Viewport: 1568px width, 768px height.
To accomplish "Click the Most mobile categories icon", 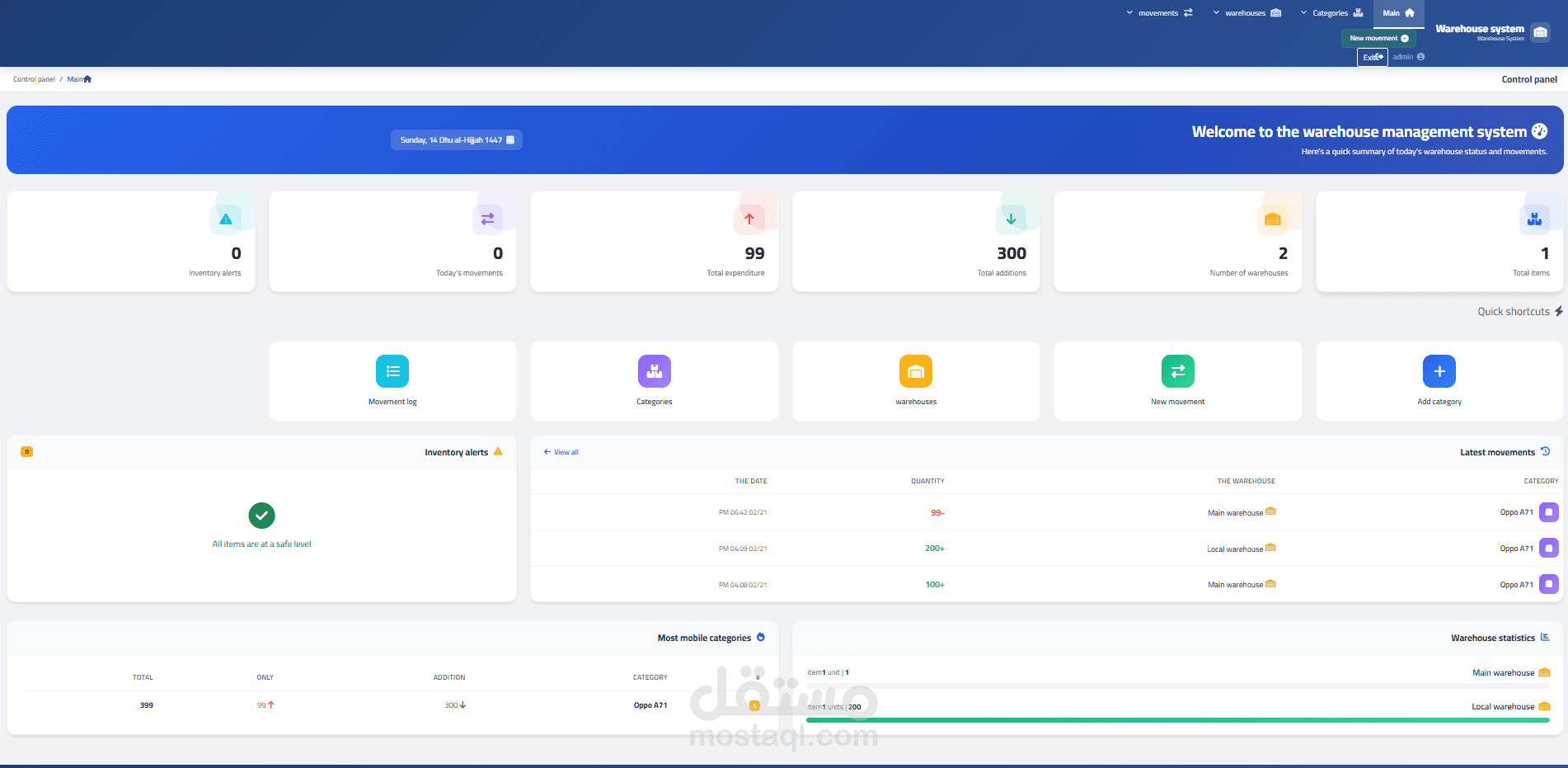I will (x=761, y=637).
